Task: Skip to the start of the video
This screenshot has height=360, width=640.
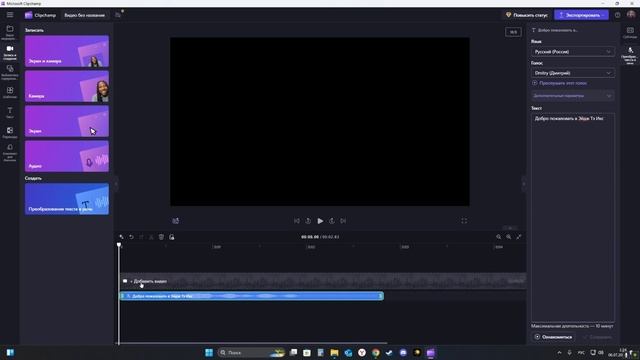Action: [297, 221]
